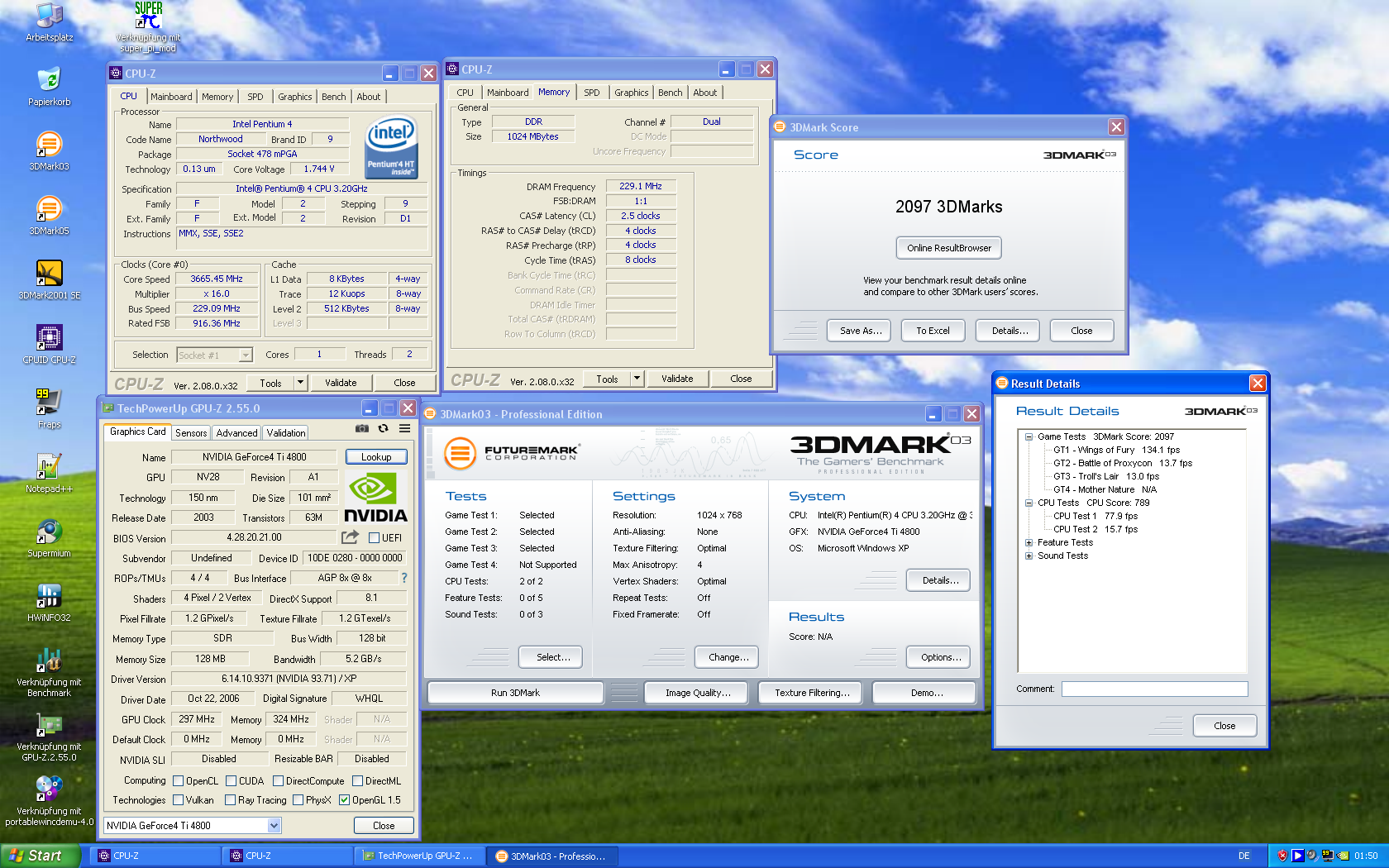Image resolution: width=1389 pixels, height=868 pixels.
Task: Click the GPU-Z refresh icon
Action: pos(383,428)
